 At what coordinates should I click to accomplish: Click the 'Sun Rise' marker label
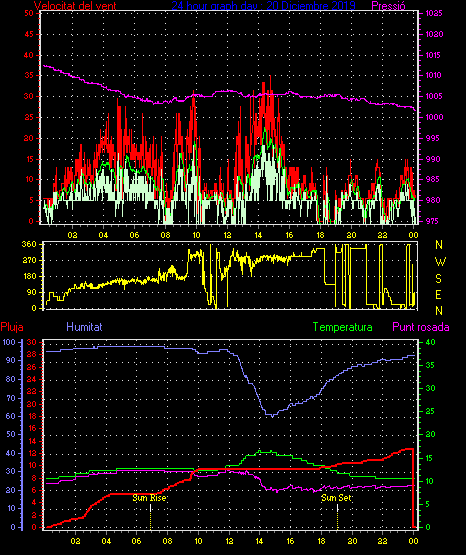(149, 498)
